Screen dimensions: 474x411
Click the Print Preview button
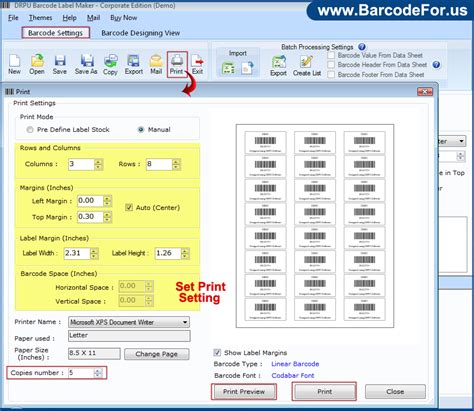(244, 392)
